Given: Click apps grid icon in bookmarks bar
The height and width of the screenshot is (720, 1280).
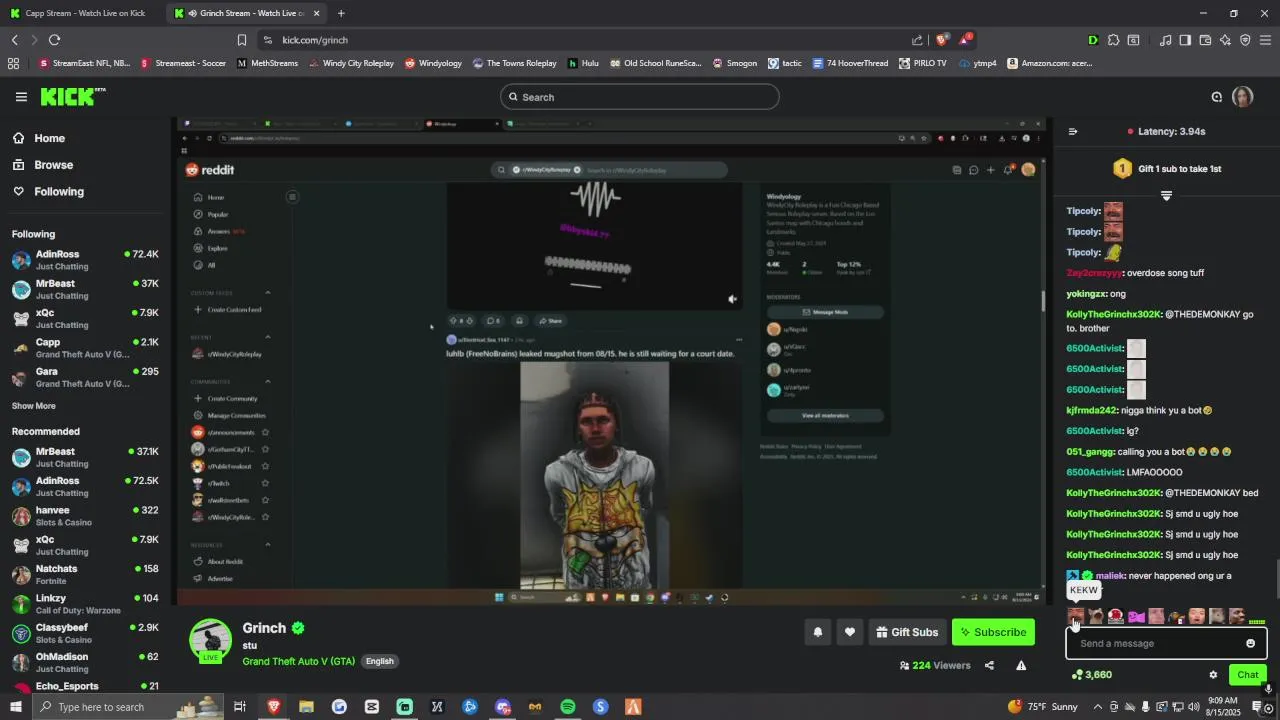Looking at the screenshot, I should click(13, 63).
